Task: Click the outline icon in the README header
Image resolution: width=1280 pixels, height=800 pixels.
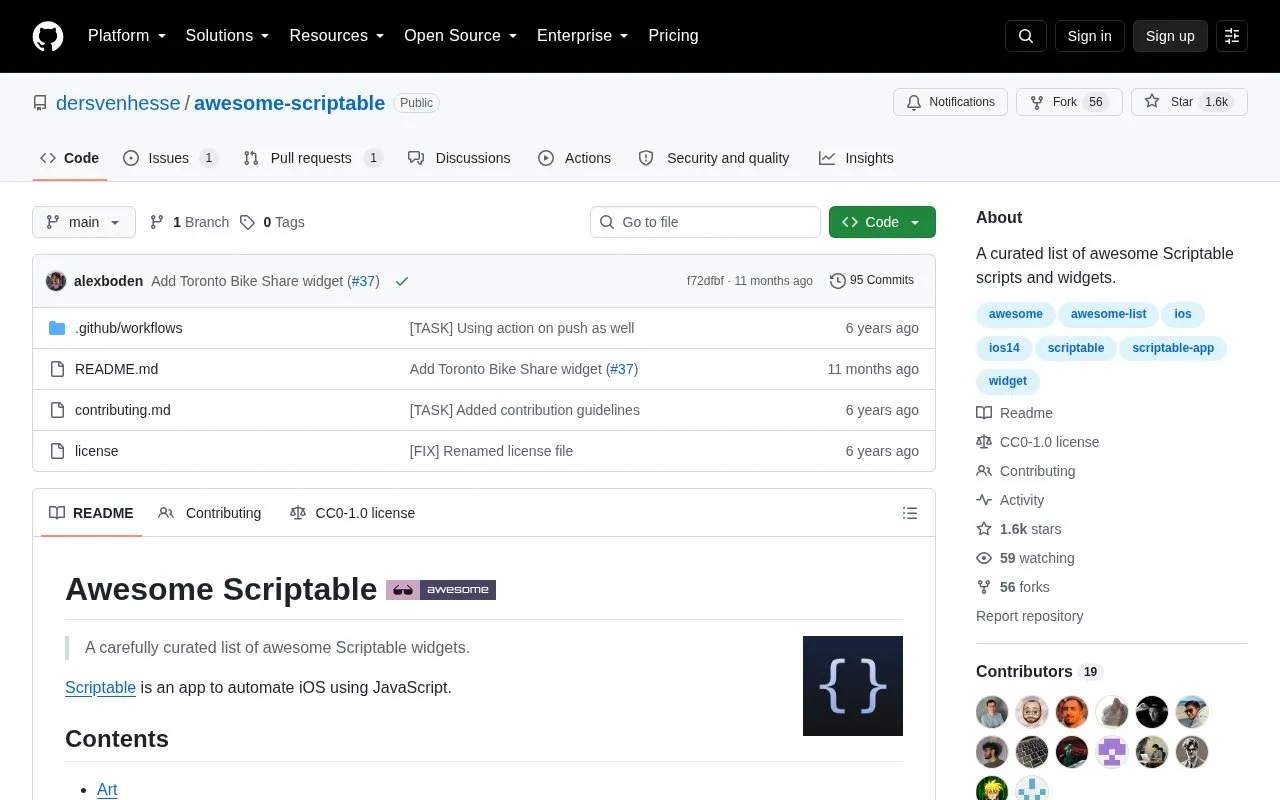Action: click(x=910, y=513)
